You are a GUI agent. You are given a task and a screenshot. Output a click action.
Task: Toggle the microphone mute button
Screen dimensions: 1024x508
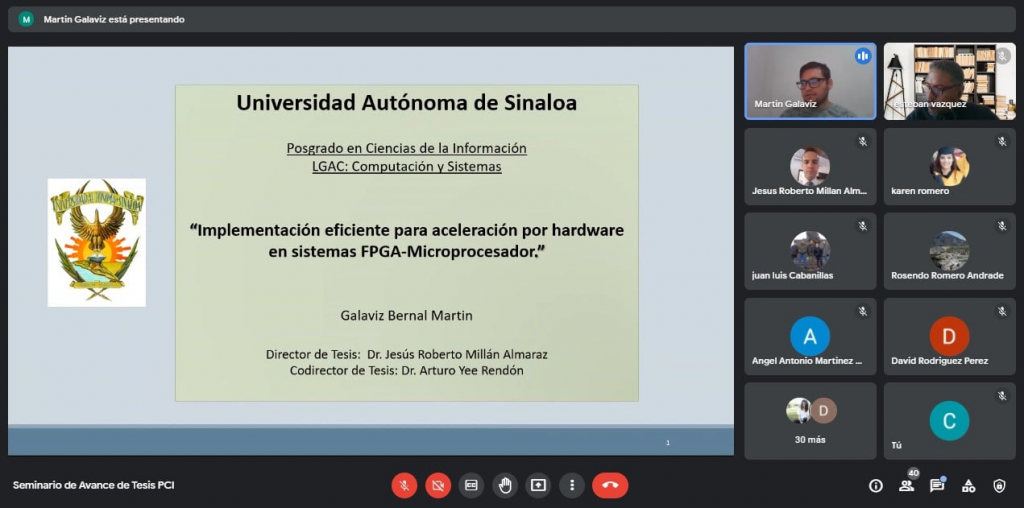pyautogui.click(x=404, y=485)
